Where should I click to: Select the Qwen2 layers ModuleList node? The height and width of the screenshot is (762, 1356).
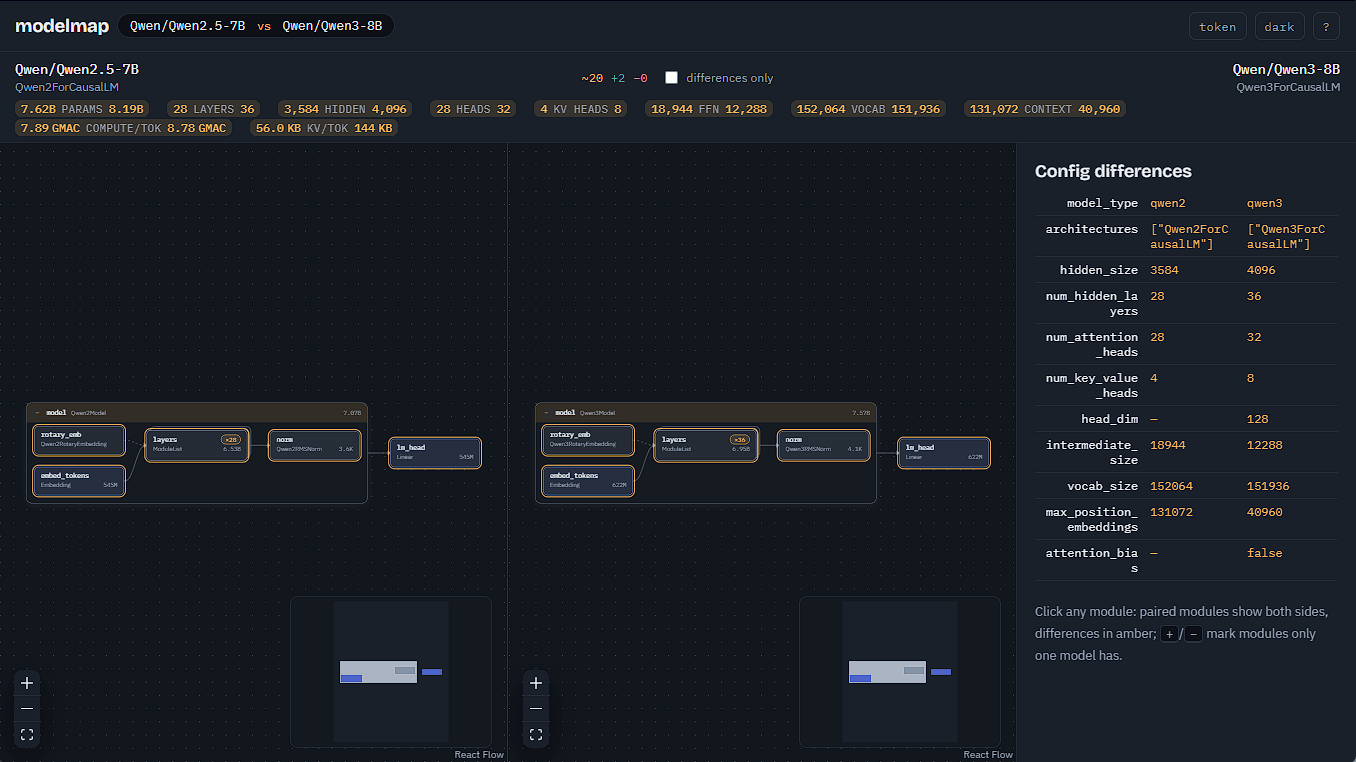(x=196, y=445)
